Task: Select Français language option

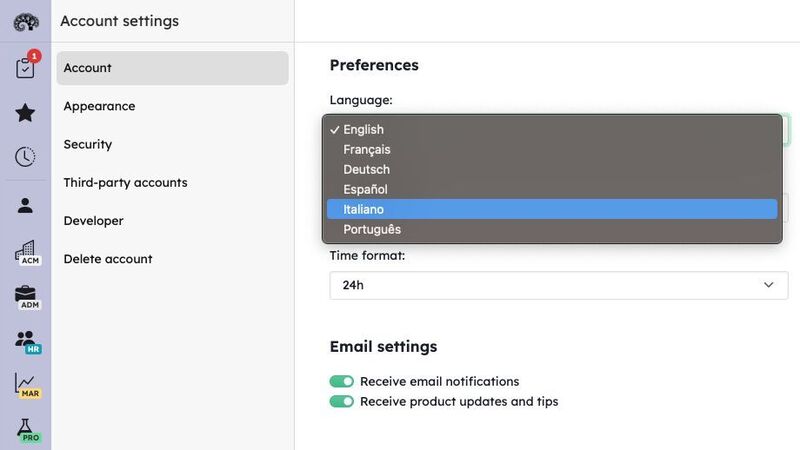Action: (552, 149)
